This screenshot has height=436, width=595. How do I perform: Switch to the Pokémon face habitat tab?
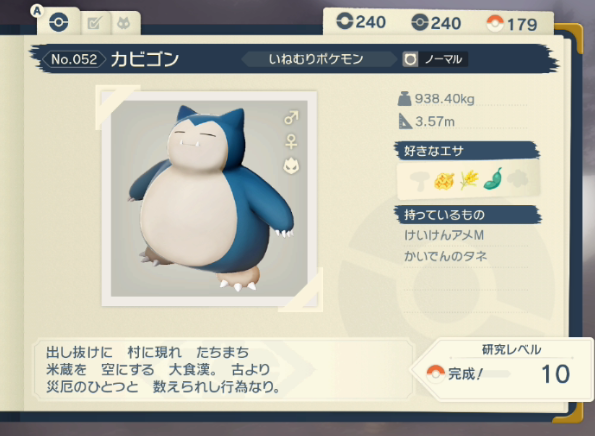(123, 24)
